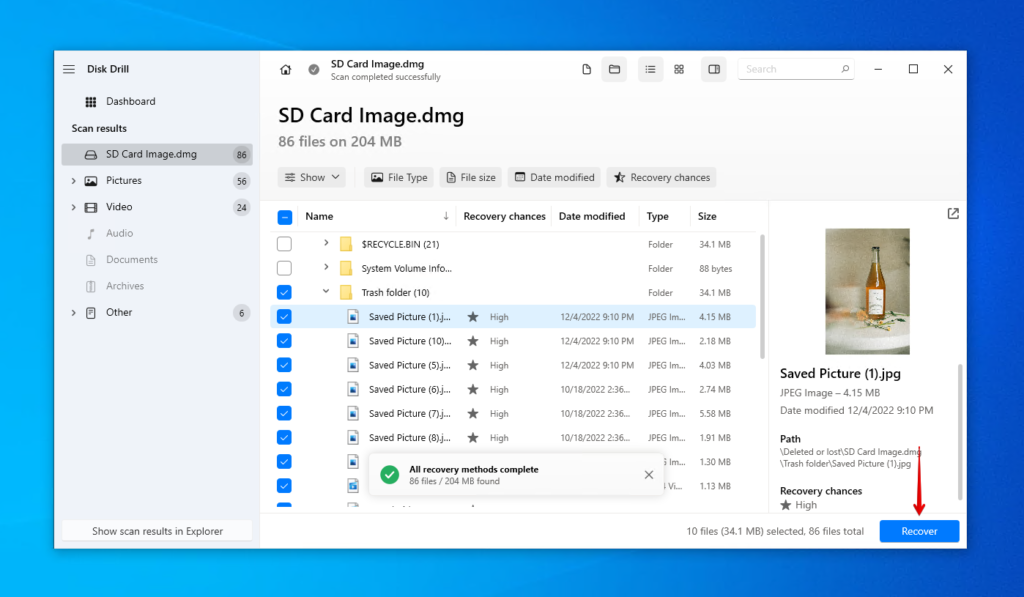
Task: Switch to grid view of scan results
Action: click(680, 69)
